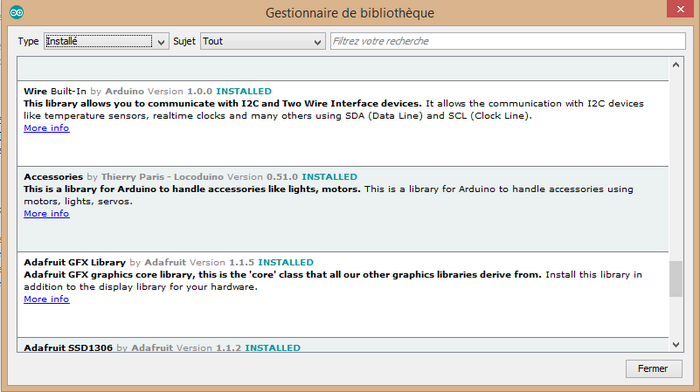Open More info link under Adafruit GFX

pyautogui.click(x=46, y=299)
